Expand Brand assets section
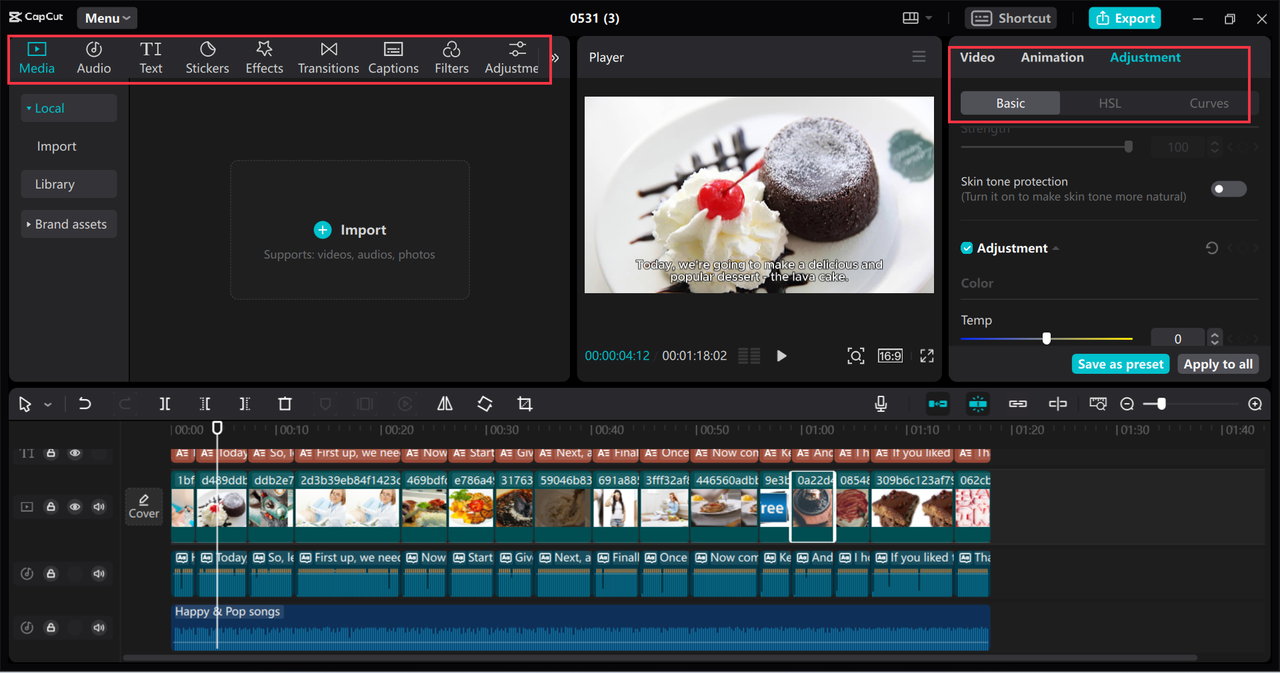The height and width of the screenshot is (673, 1280). 69,224
